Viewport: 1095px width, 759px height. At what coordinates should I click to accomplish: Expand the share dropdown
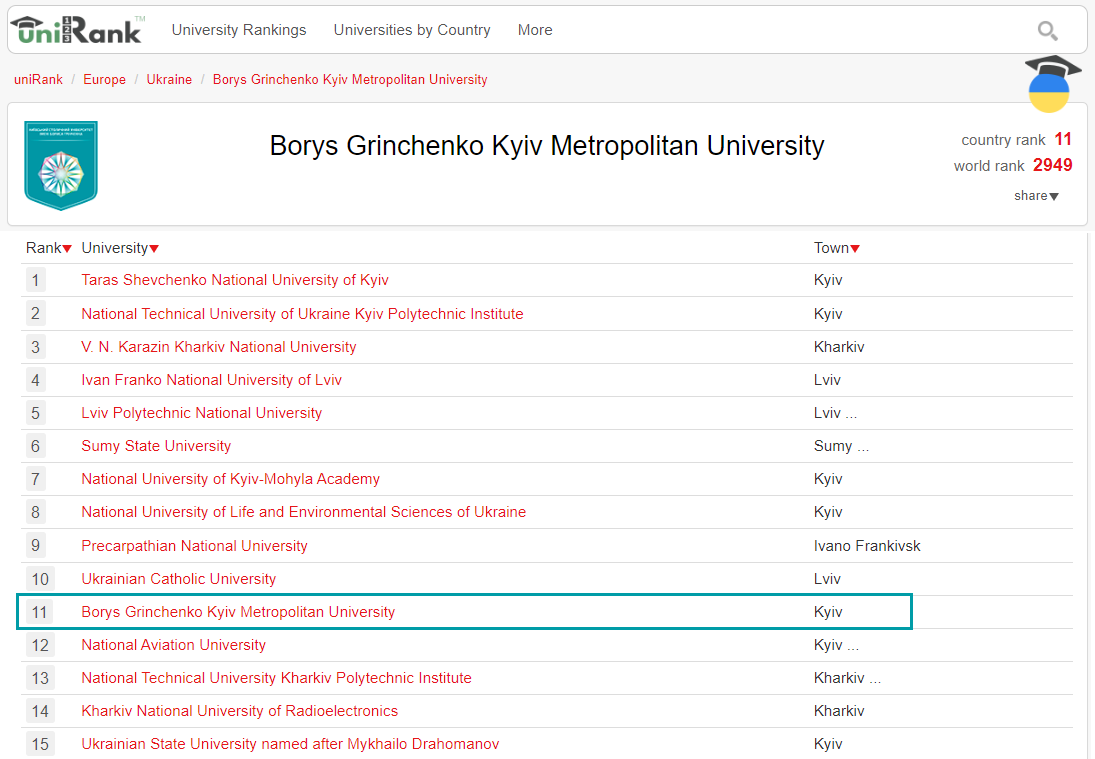point(1036,196)
